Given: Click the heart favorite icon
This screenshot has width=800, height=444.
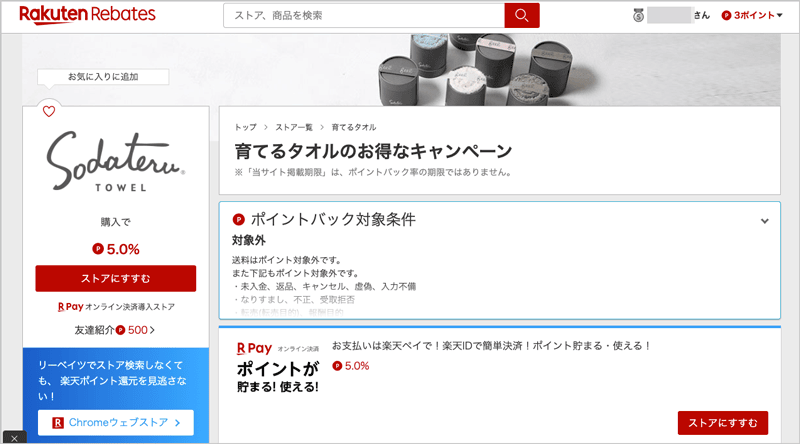Looking at the screenshot, I should coord(49,111).
